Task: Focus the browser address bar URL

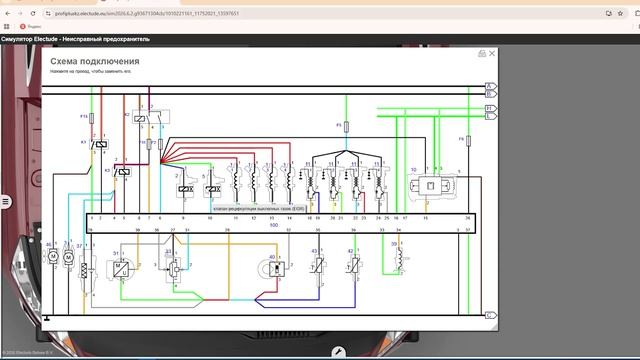Action: click(147, 13)
